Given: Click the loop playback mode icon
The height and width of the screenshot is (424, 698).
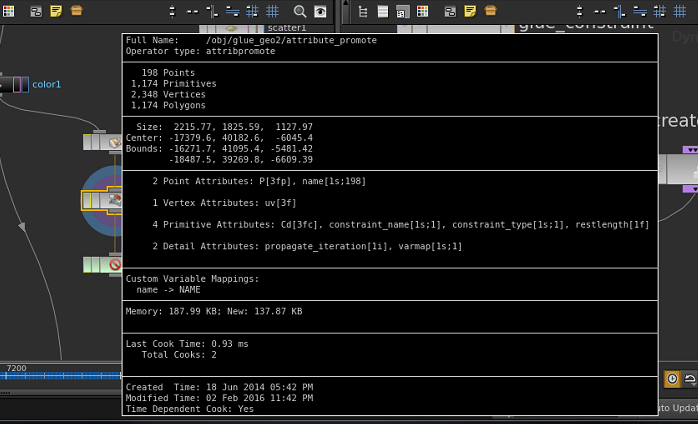Looking at the screenshot, I should pos(690,379).
